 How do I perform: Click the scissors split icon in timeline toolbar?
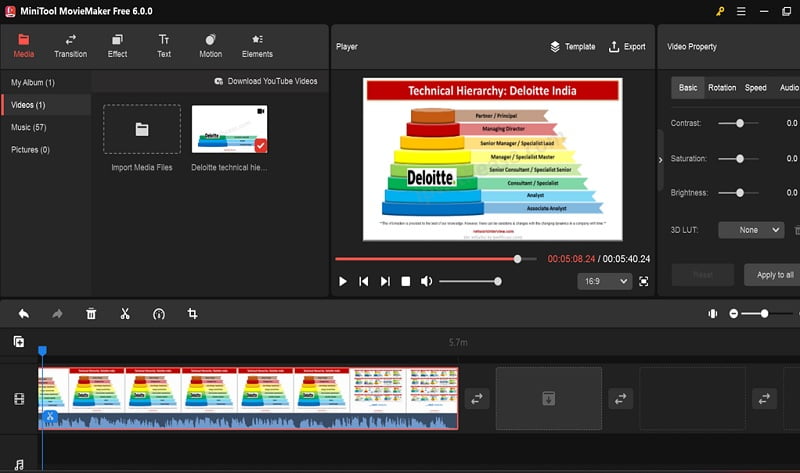pos(125,314)
